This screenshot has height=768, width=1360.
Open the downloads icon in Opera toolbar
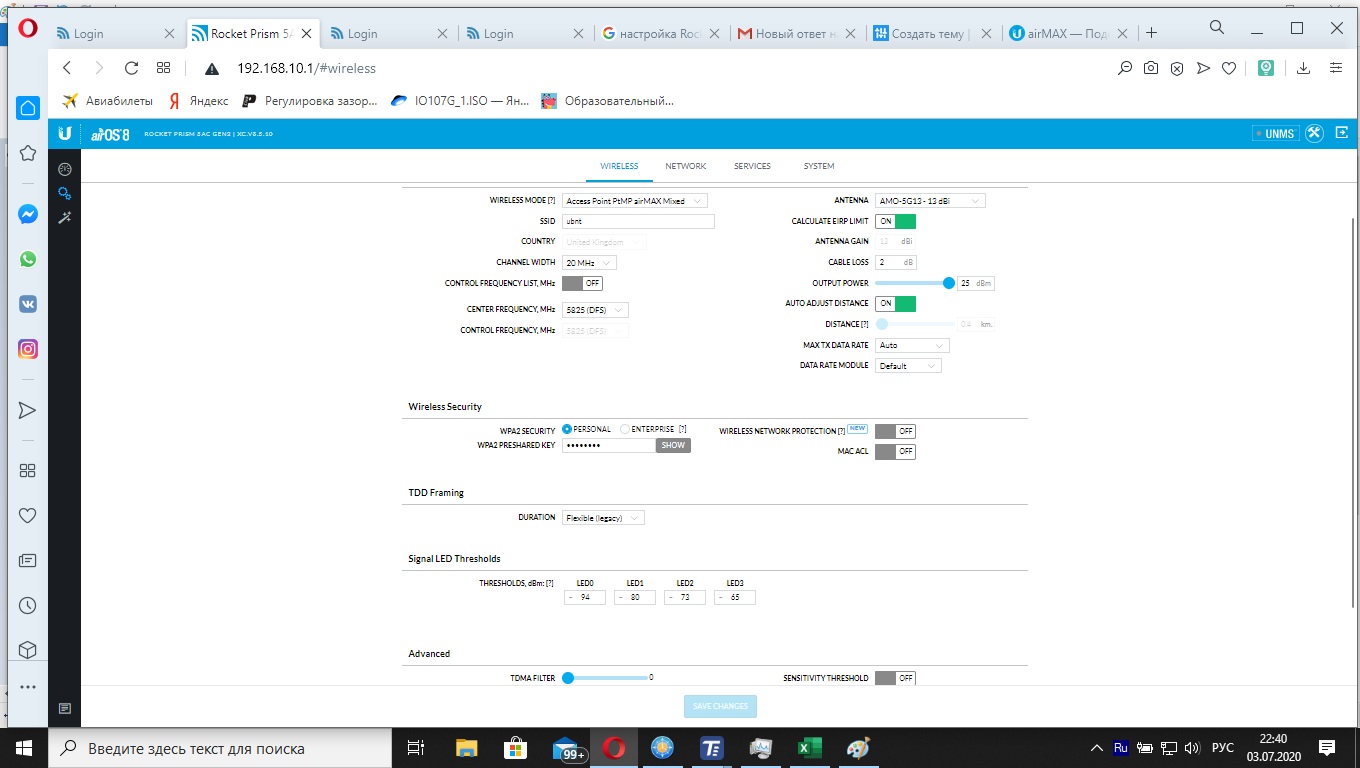1303,68
